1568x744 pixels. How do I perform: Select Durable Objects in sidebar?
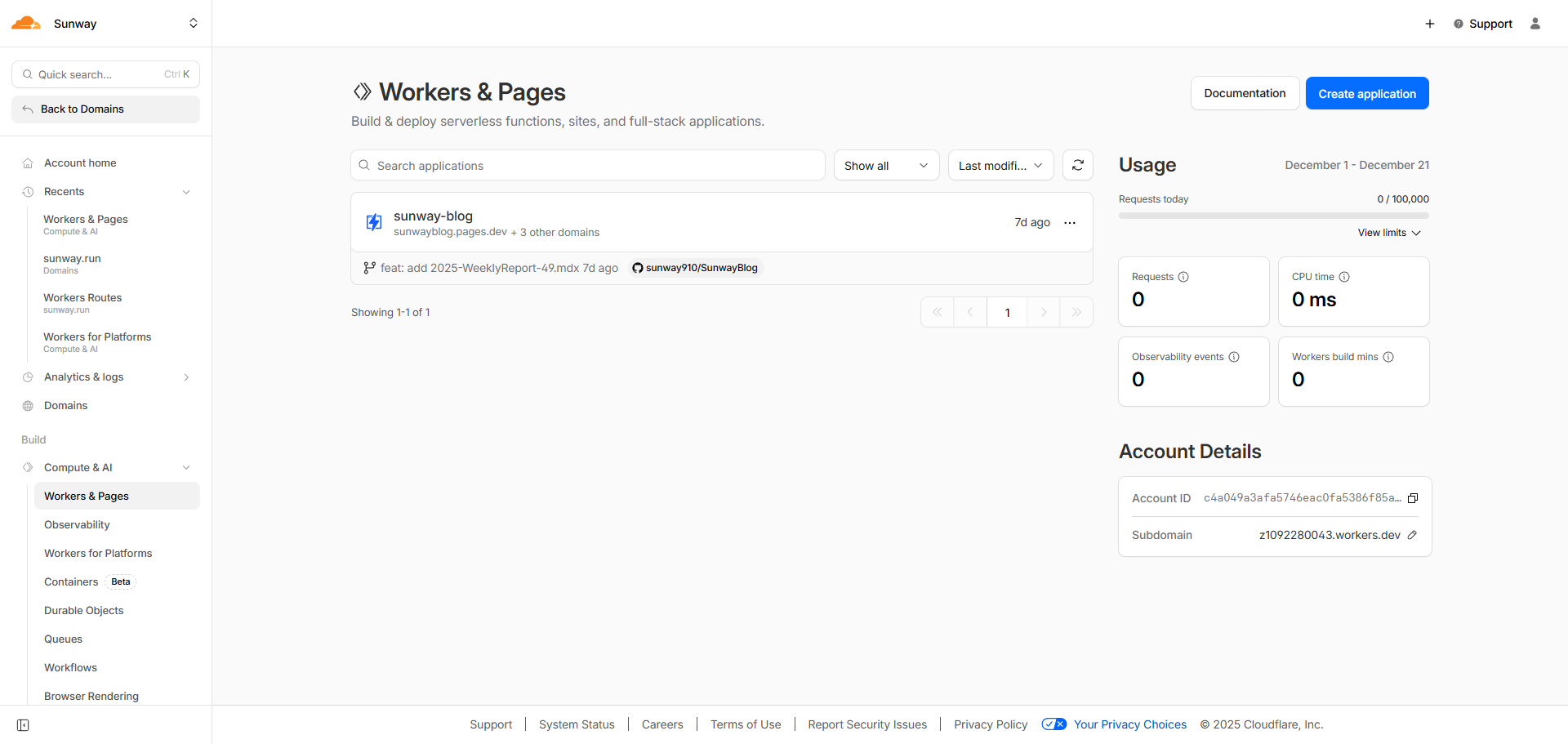tap(83, 611)
